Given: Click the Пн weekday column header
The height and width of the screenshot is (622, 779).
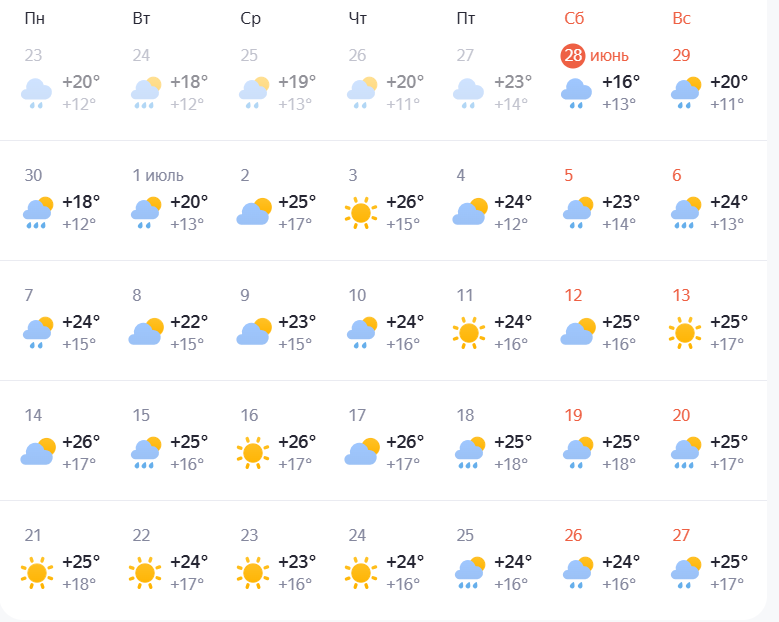Looking at the screenshot, I should [x=34, y=19].
